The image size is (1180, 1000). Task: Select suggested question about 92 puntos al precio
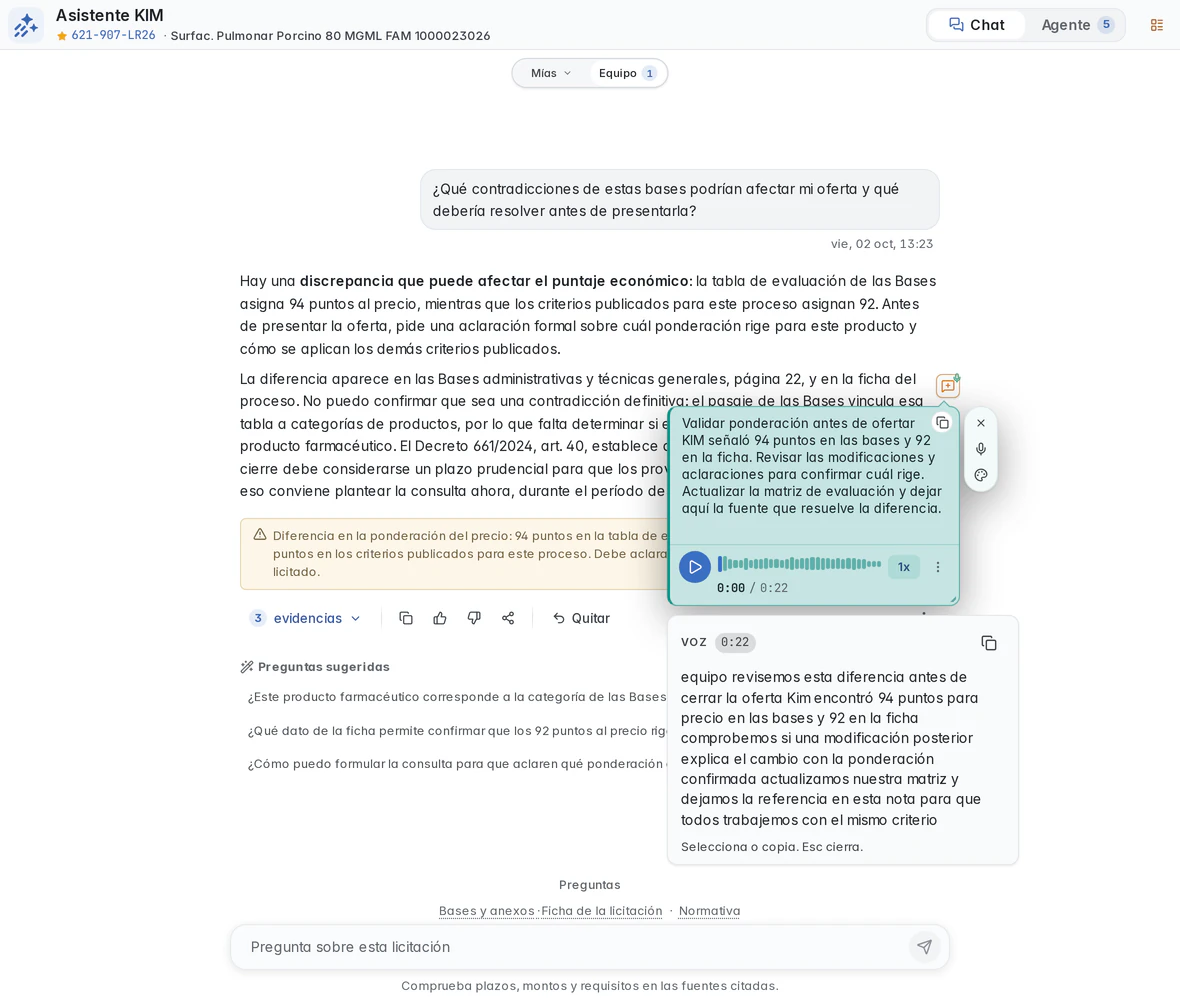(x=457, y=731)
